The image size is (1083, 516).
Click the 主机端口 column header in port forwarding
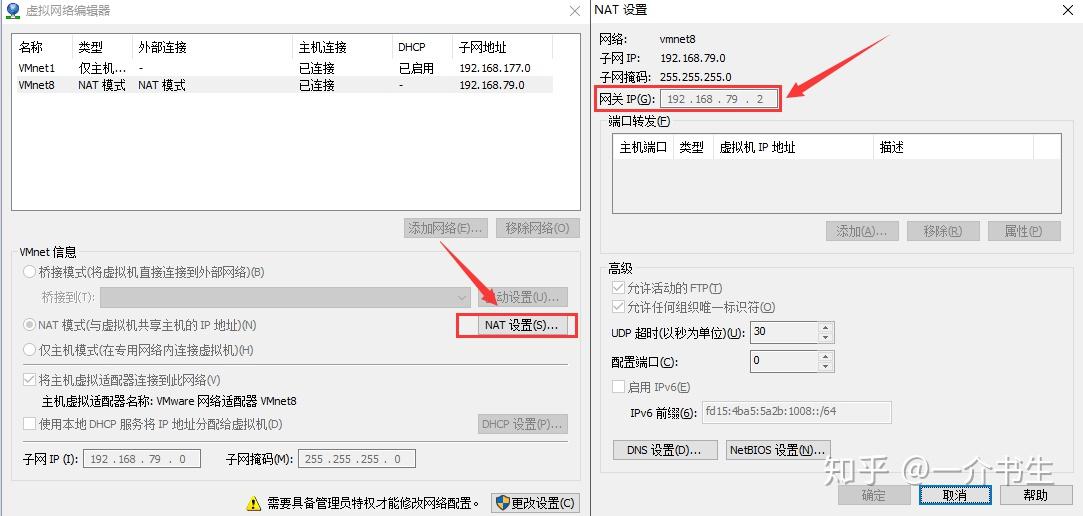click(x=643, y=147)
